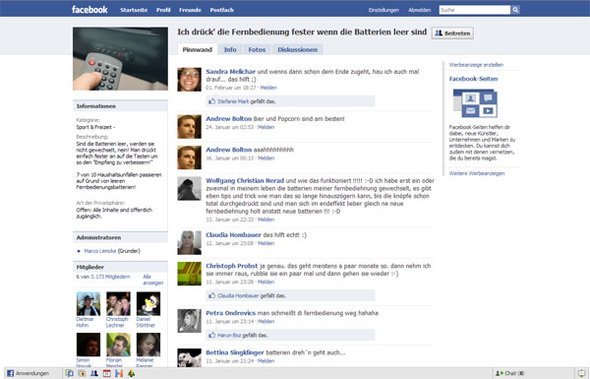Click Abmelden in the top bar
The height and width of the screenshot is (379, 590).
(x=420, y=10)
